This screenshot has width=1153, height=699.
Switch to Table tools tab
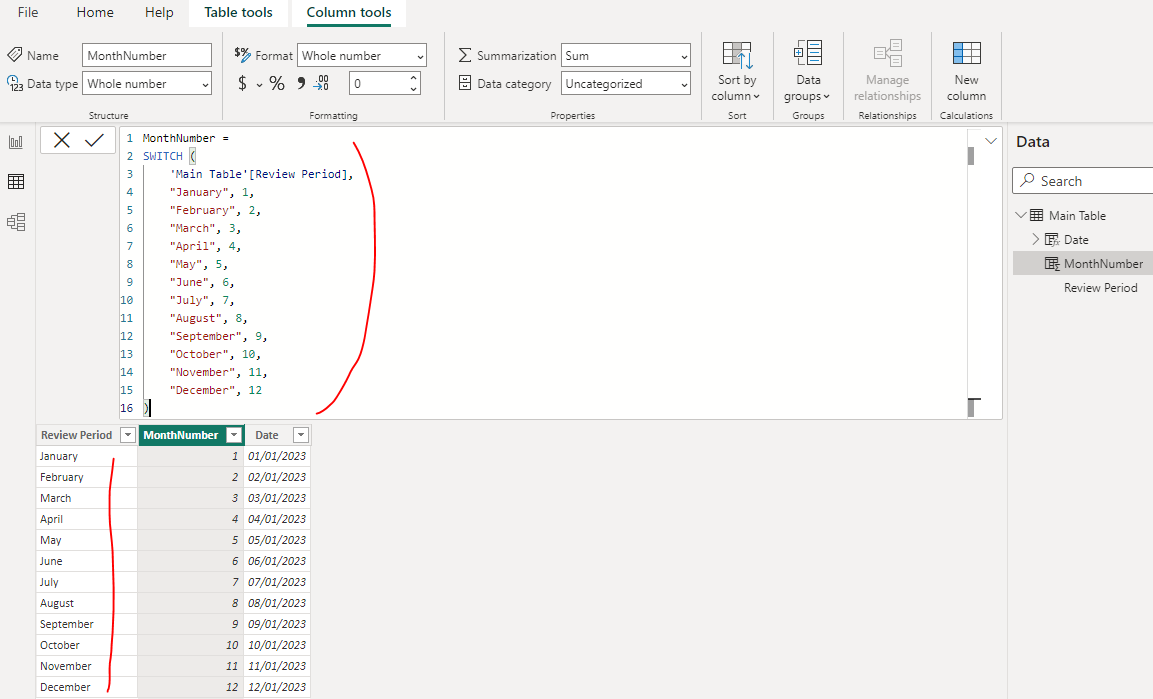point(238,12)
